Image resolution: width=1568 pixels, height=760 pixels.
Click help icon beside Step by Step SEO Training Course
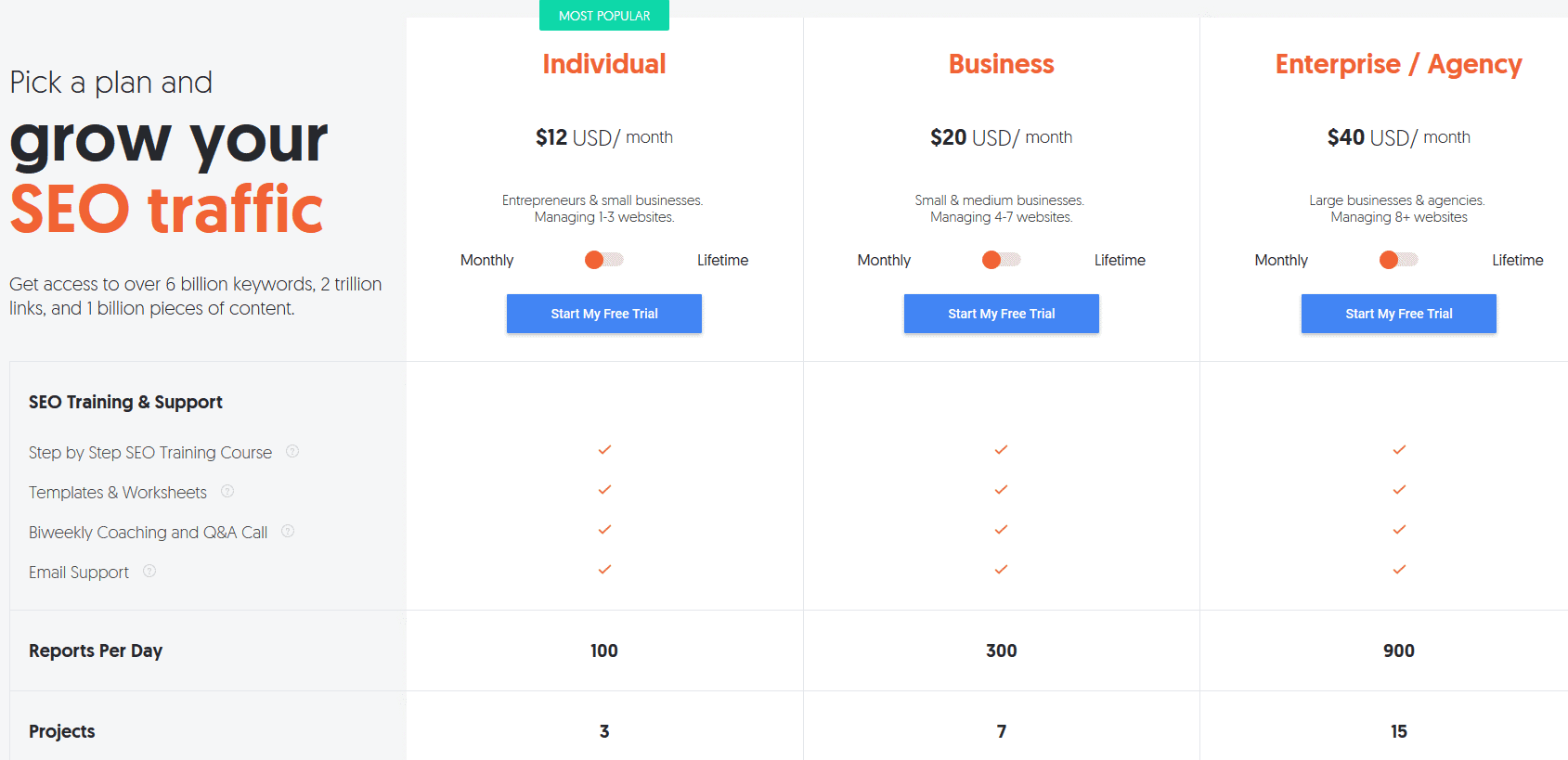click(292, 452)
